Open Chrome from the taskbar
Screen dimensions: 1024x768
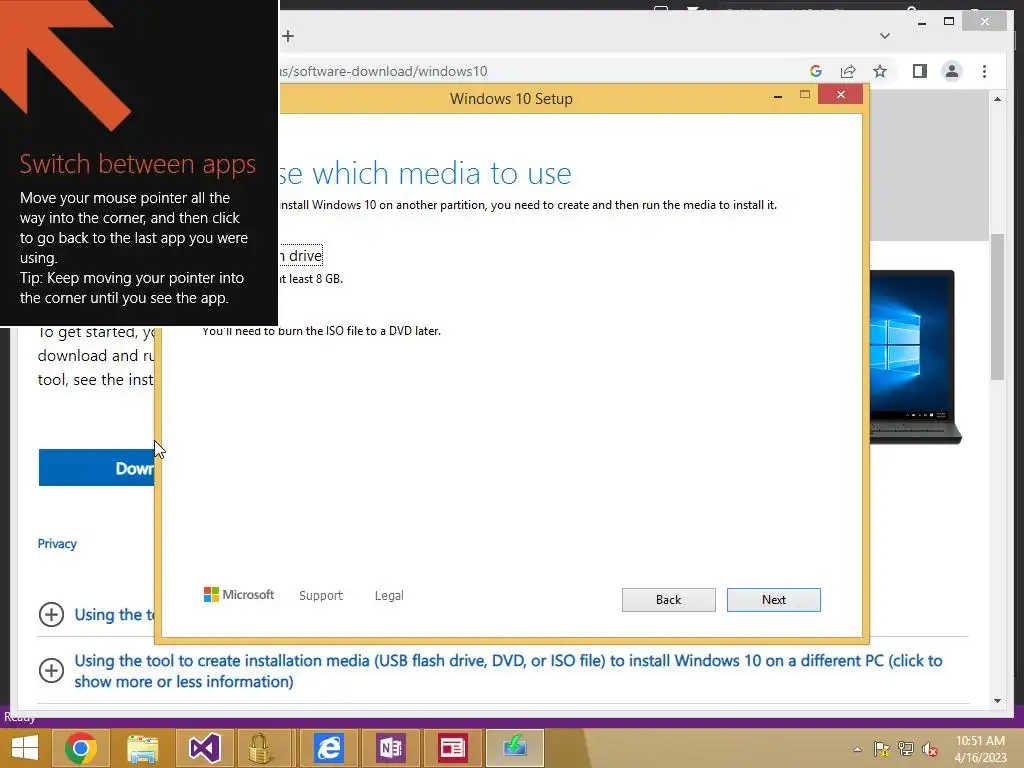81,748
